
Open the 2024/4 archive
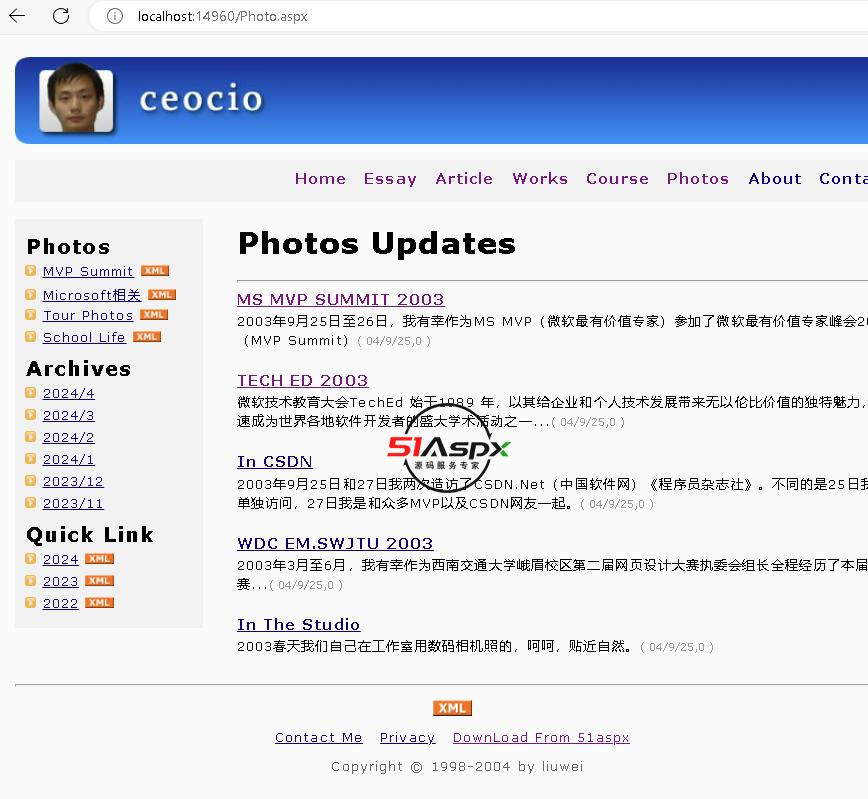[x=69, y=393]
